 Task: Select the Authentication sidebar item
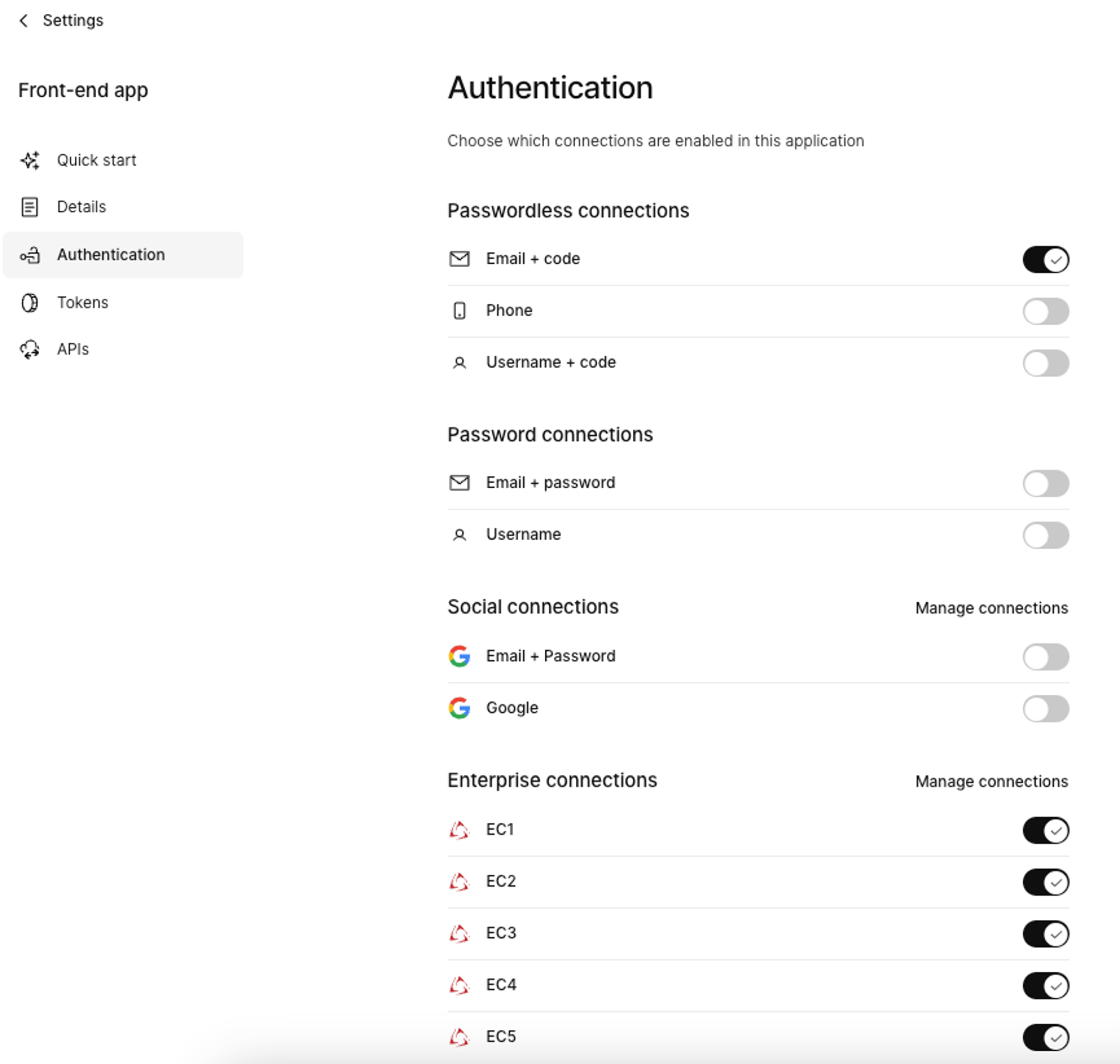pyautogui.click(x=123, y=255)
